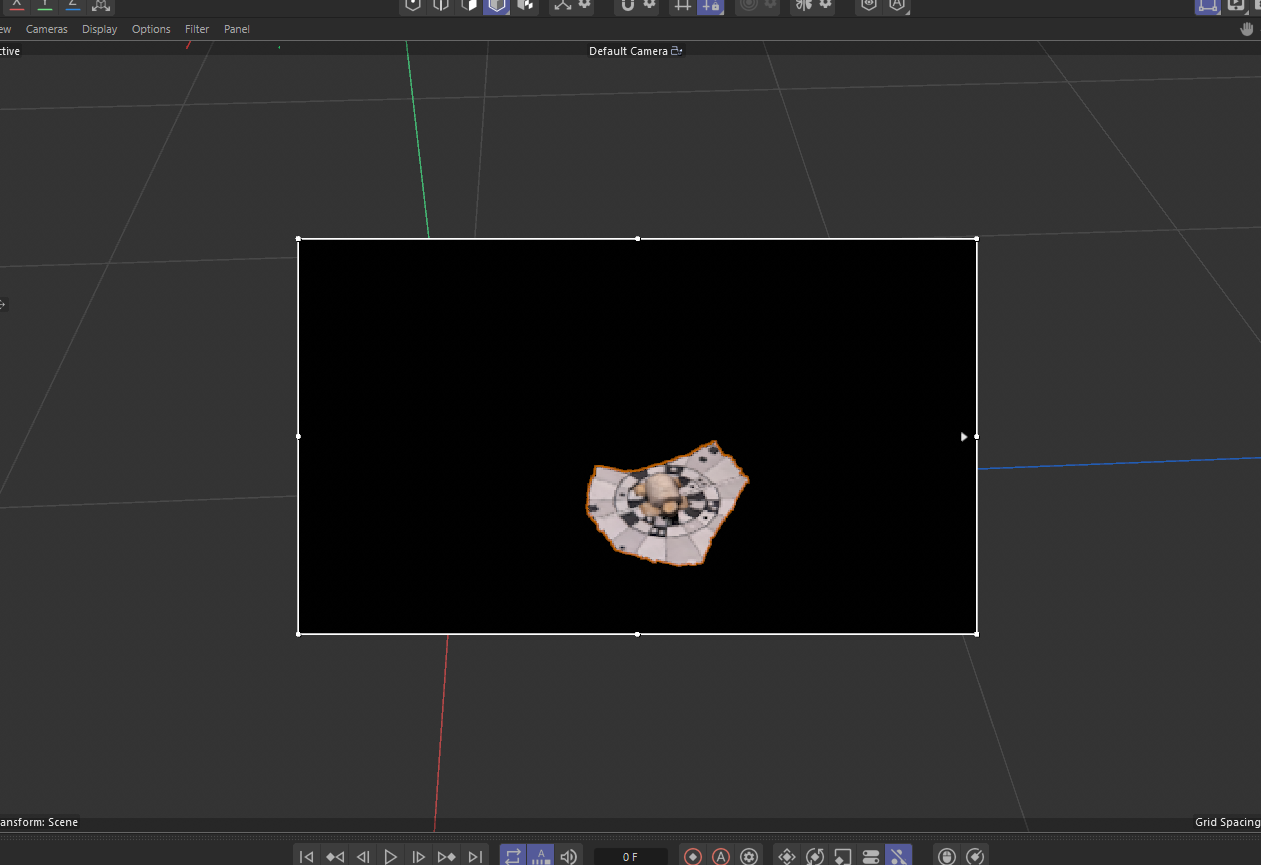This screenshot has height=865, width=1261.
Task: Open the keyframe record options gear icon
Action: coord(750,856)
